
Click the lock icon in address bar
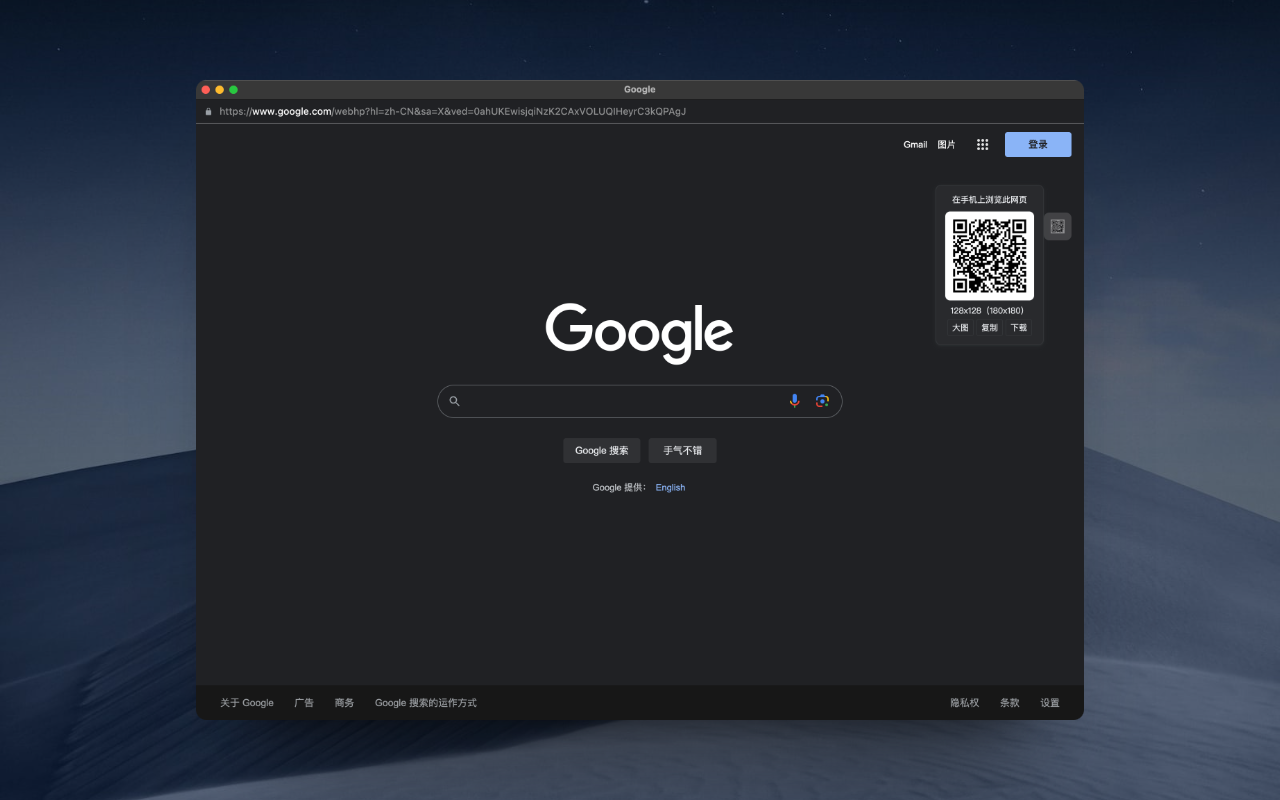click(x=209, y=112)
